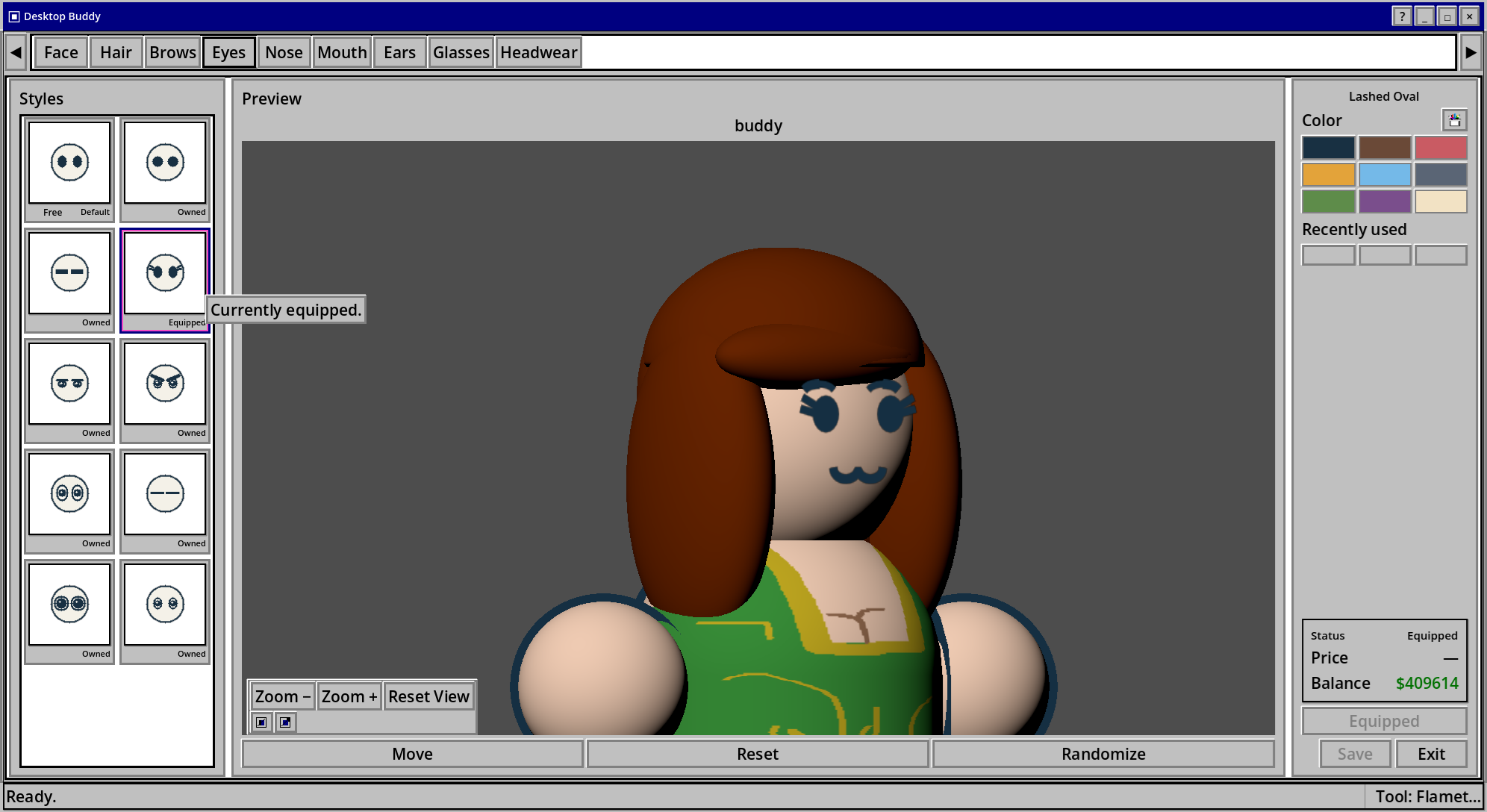Switch to the Glasses tab
The width and height of the screenshot is (1487, 812).
point(461,52)
